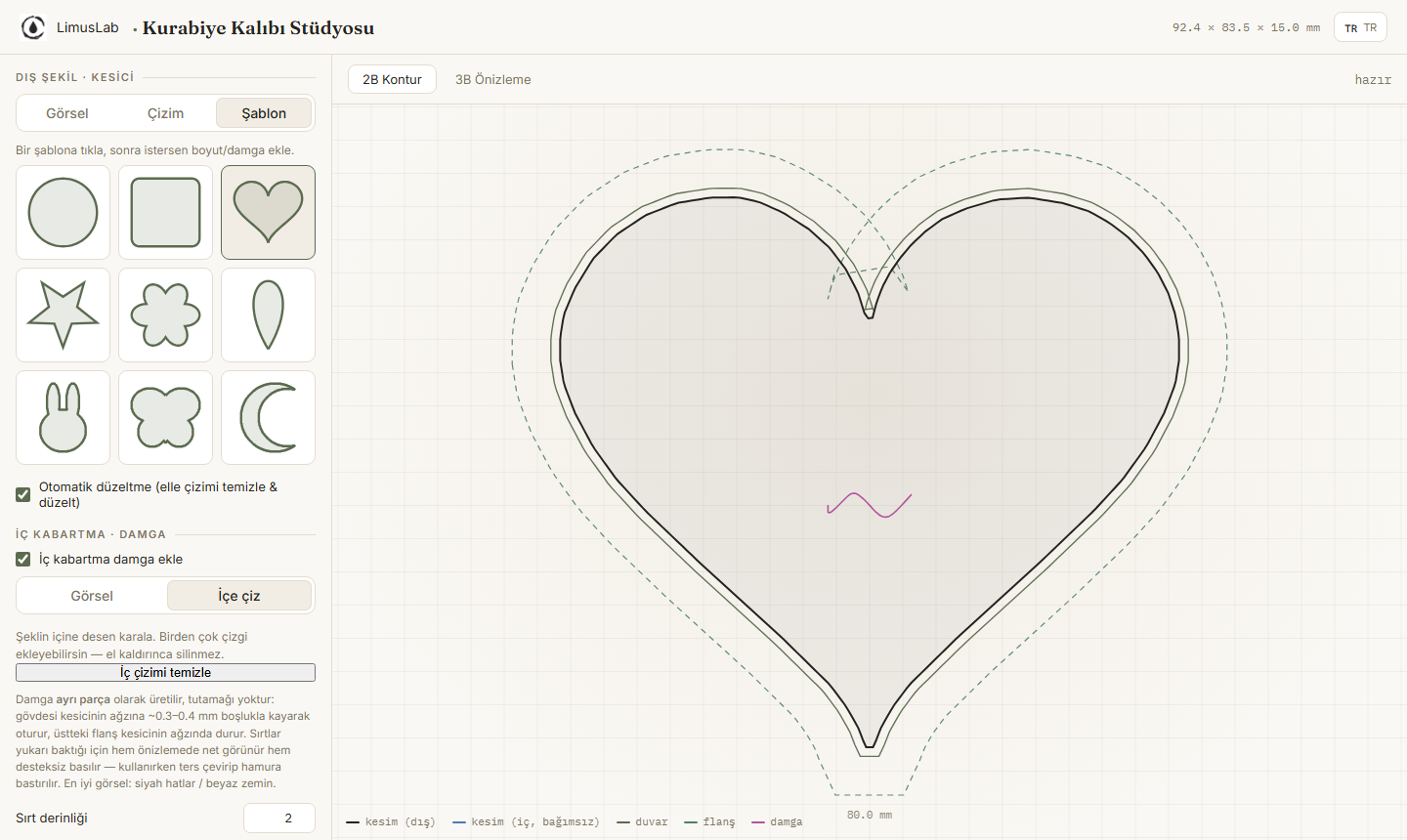1407x840 pixels.
Task: Click the LimusLab logo icon
Action: click(33, 27)
